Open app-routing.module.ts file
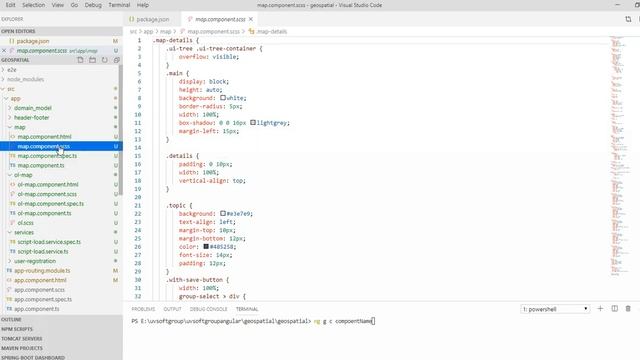The width and height of the screenshot is (640, 360). coord(42,271)
